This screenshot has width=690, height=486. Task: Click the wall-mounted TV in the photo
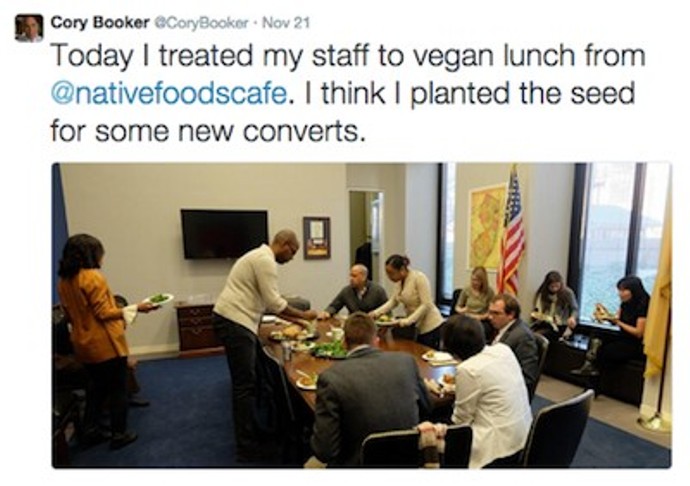(223, 234)
